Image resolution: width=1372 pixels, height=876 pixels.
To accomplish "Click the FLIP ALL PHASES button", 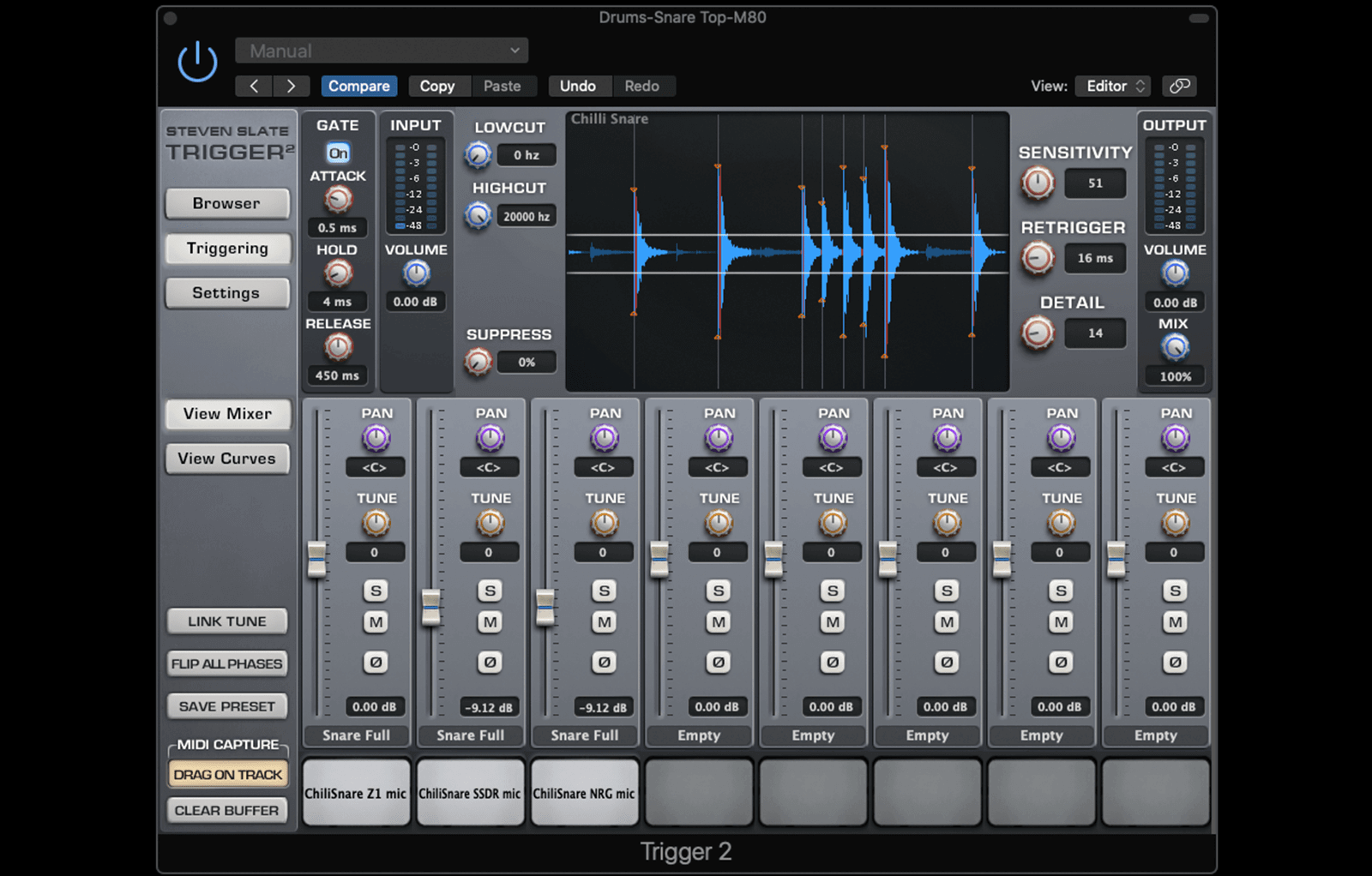I will (227, 663).
